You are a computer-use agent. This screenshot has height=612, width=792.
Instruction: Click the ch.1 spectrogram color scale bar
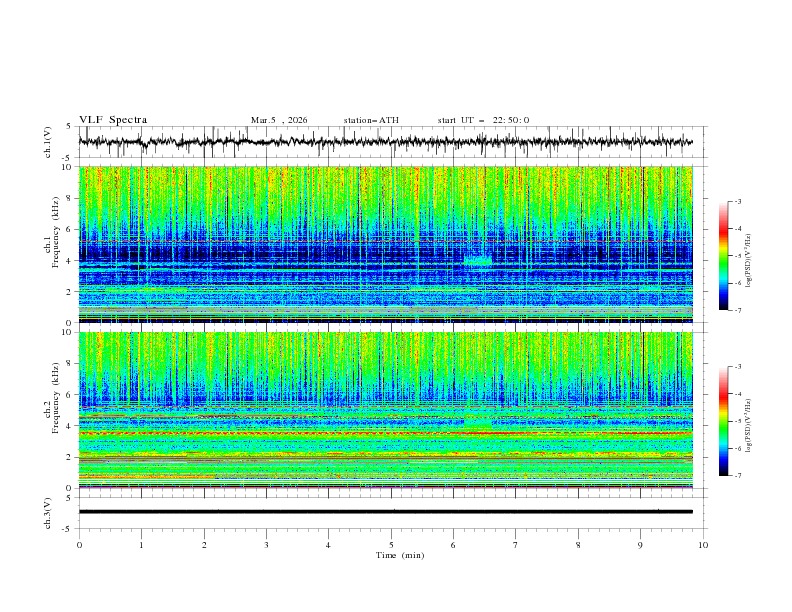(723, 256)
